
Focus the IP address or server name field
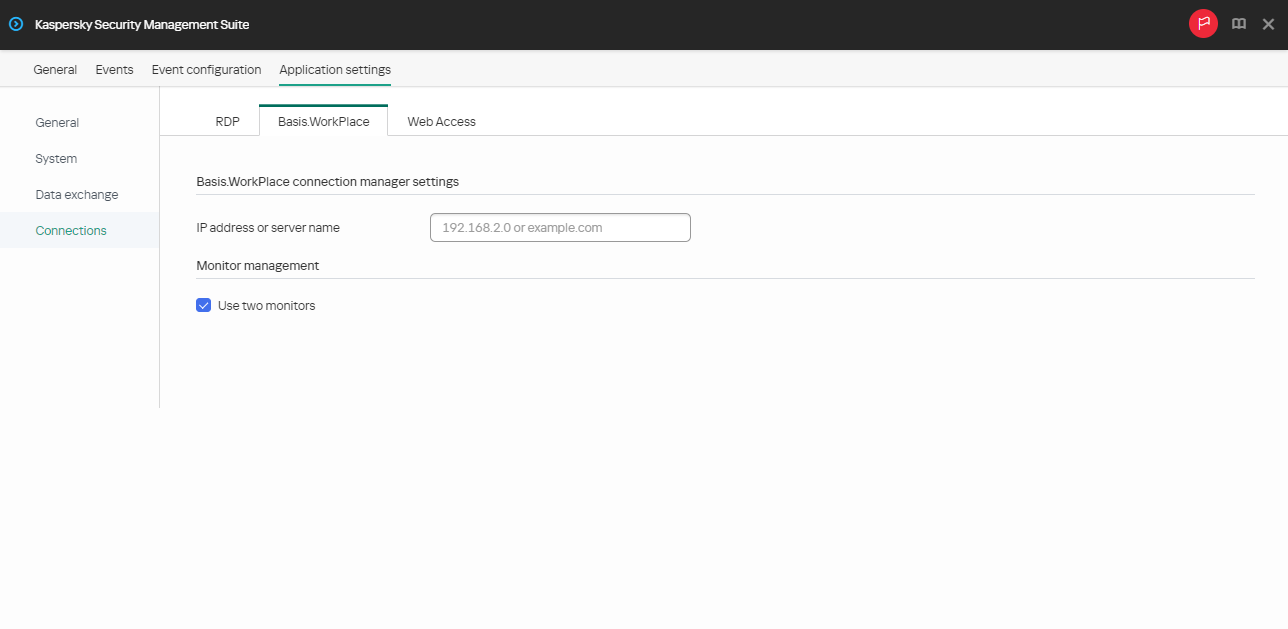[559, 227]
